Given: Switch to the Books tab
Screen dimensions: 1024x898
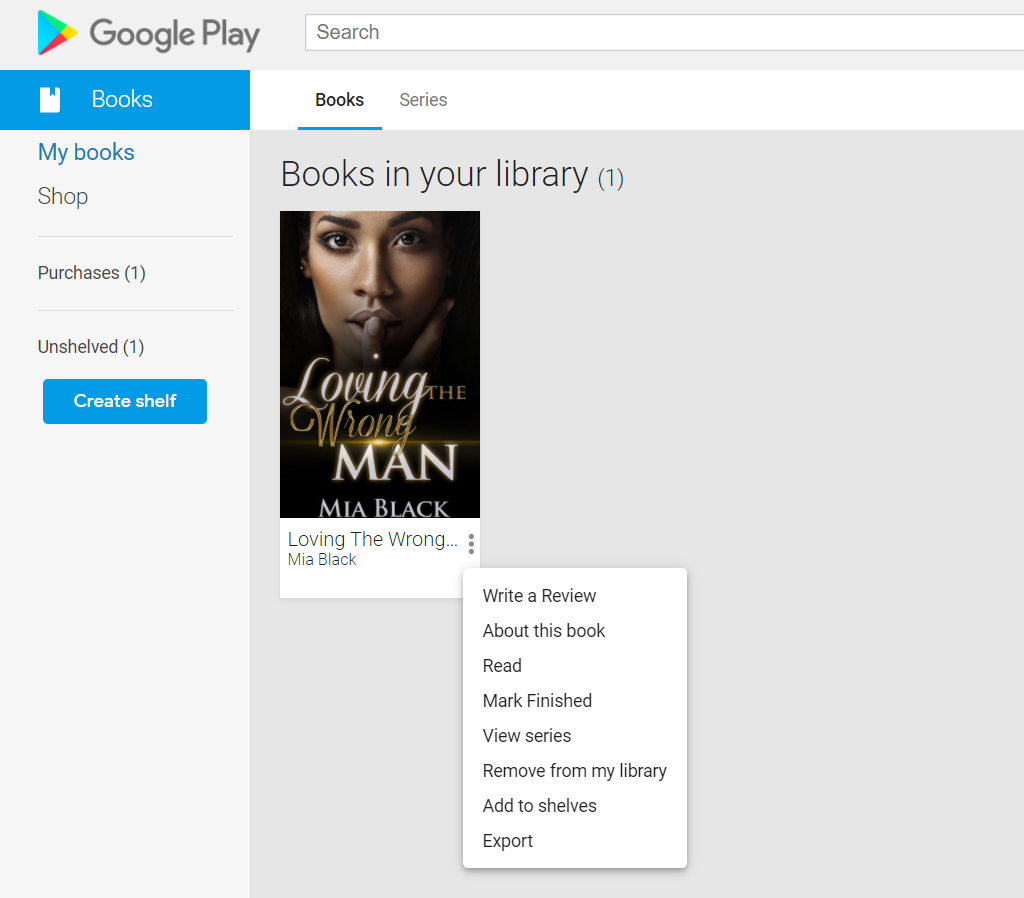Looking at the screenshot, I should point(340,100).
